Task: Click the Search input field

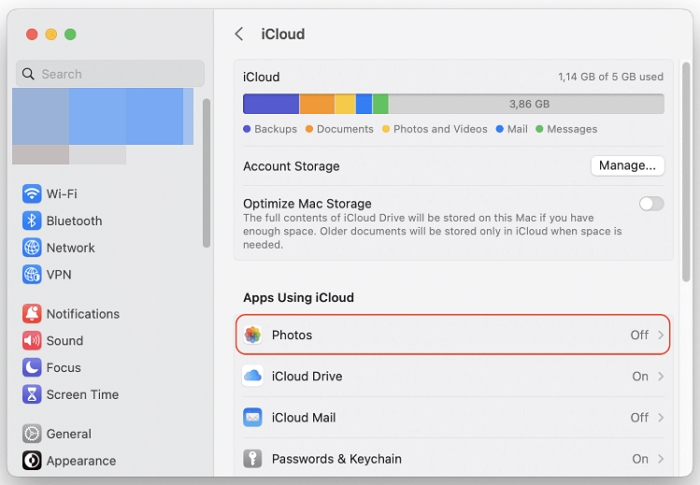Action: tap(110, 74)
